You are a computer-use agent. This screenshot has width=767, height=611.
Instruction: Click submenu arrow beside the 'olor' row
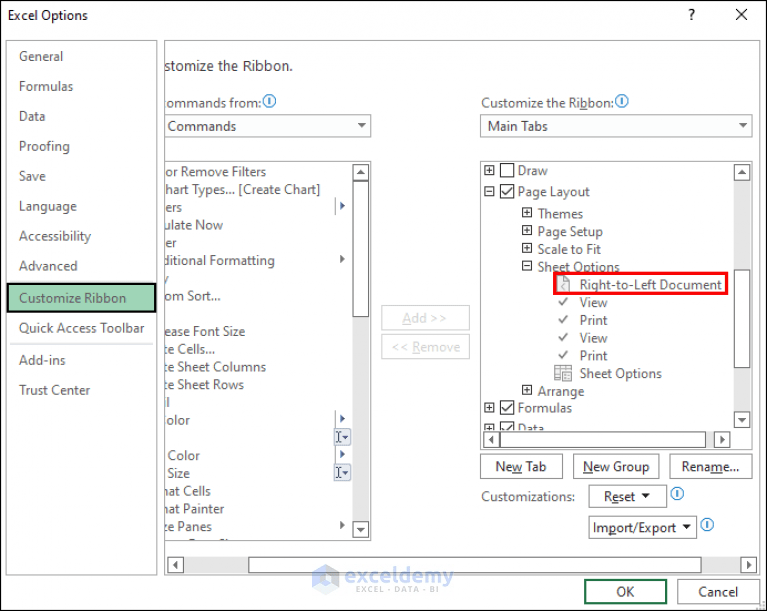pyautogui.click(x=342, y=419)
